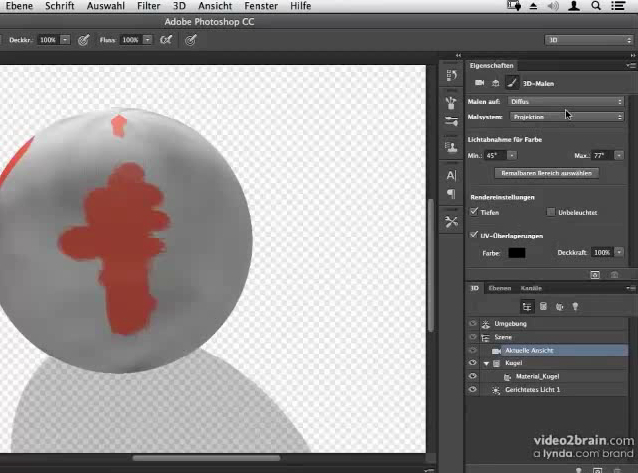Click Bemalbaren Bereich auswählen button
The image size is (638, 473).
tap(546, 173)
